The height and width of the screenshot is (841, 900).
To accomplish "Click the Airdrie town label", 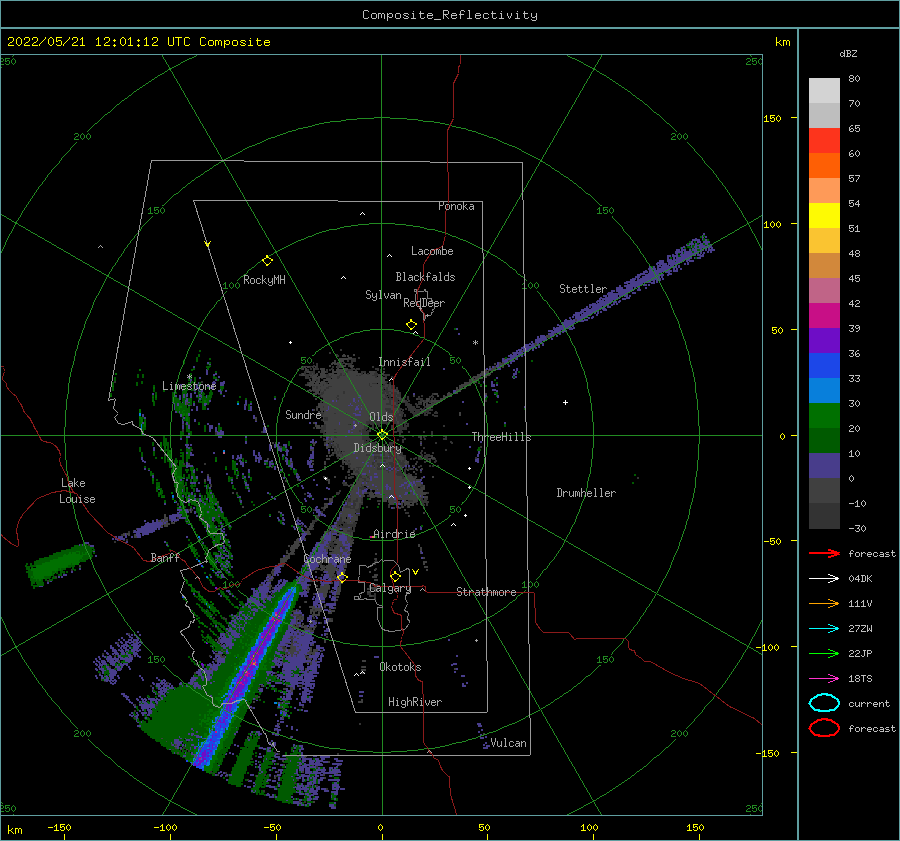I will coord(394,534).
